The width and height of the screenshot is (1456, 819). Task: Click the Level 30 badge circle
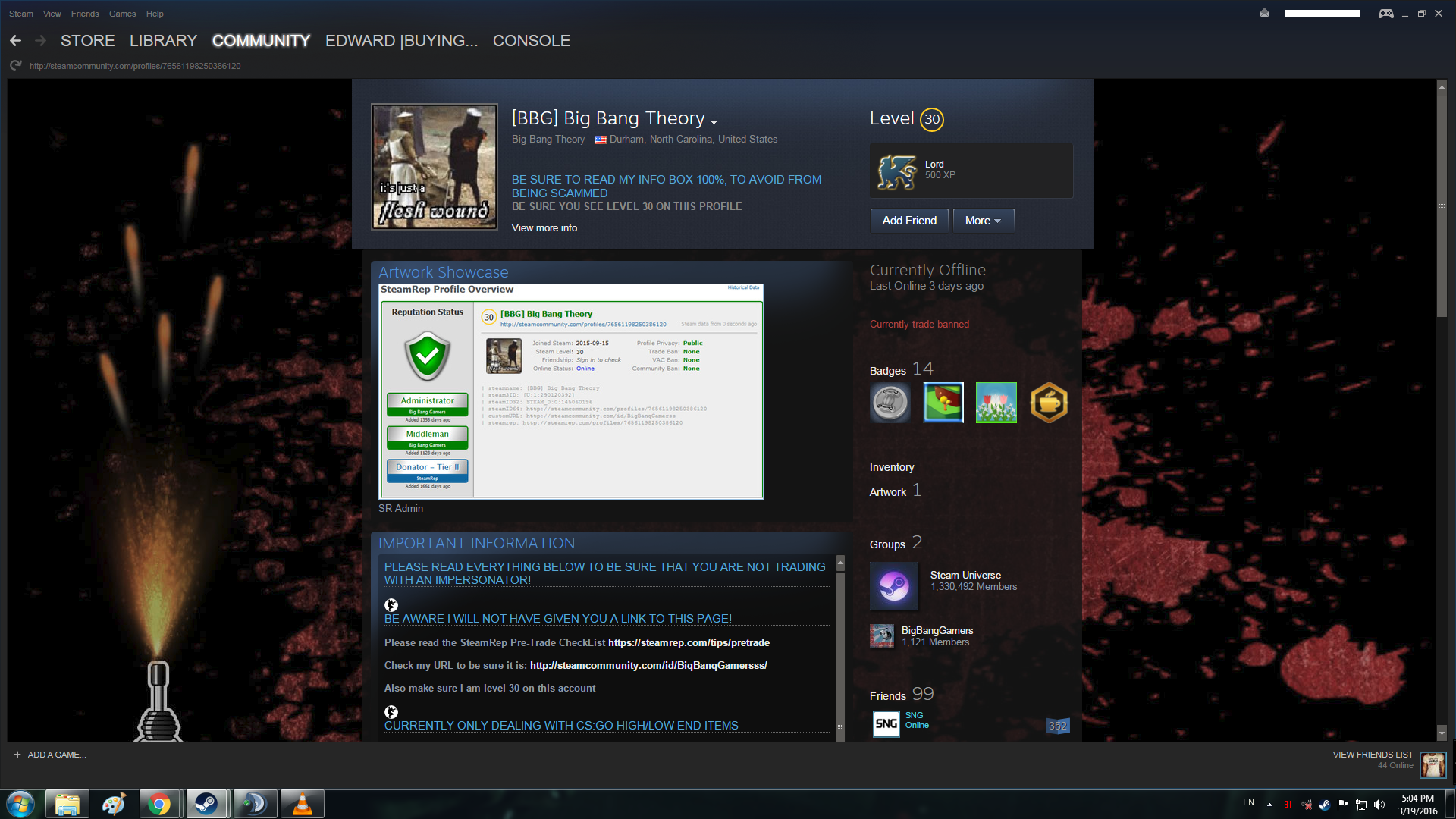(x=932, y=119)
